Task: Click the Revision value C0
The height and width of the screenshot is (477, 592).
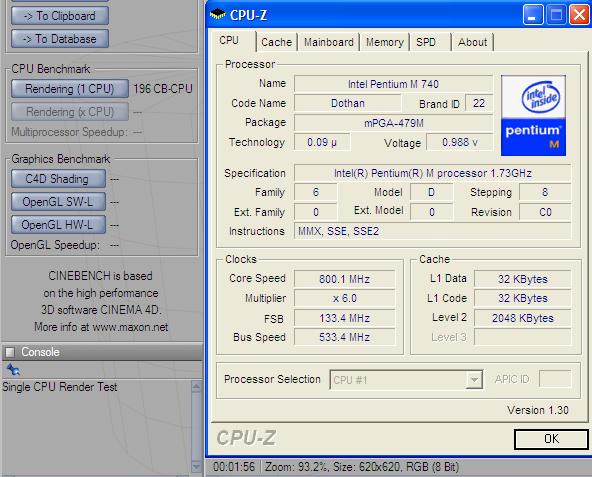Action: [545, 212]
